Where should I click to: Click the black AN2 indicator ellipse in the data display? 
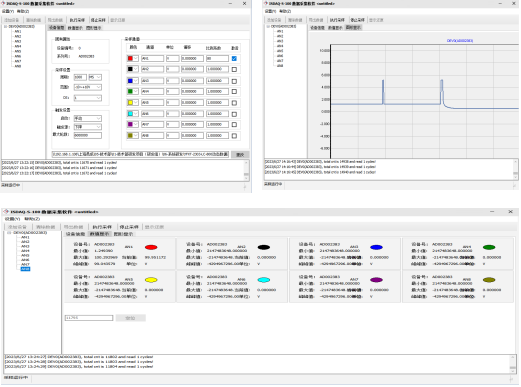pos(264,247)
